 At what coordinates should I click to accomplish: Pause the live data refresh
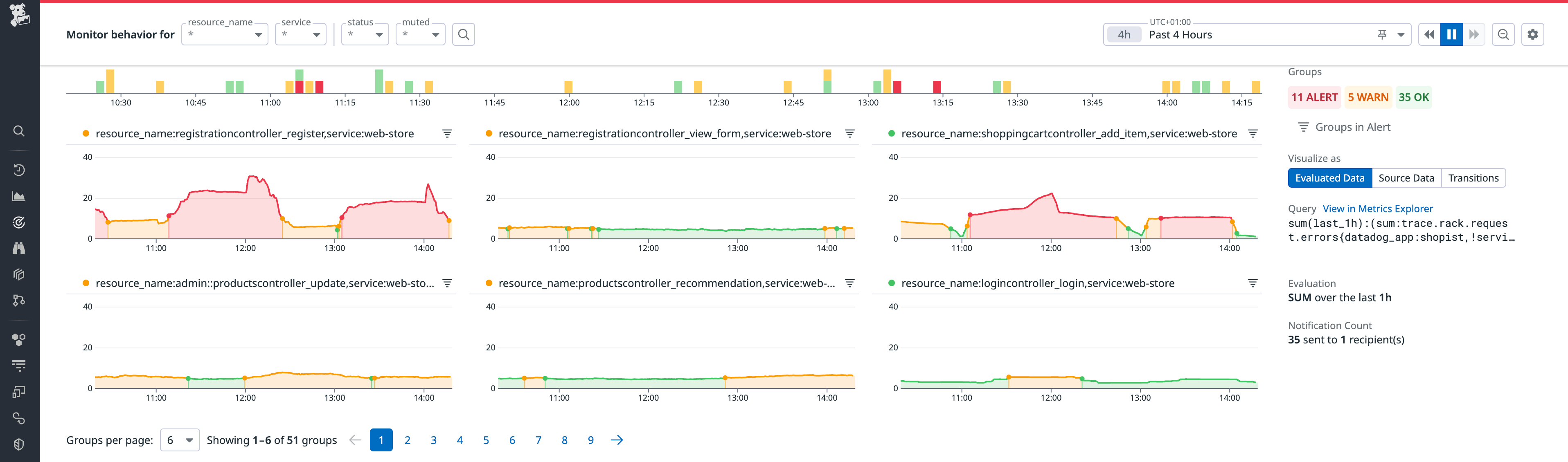pos(1452,35)
